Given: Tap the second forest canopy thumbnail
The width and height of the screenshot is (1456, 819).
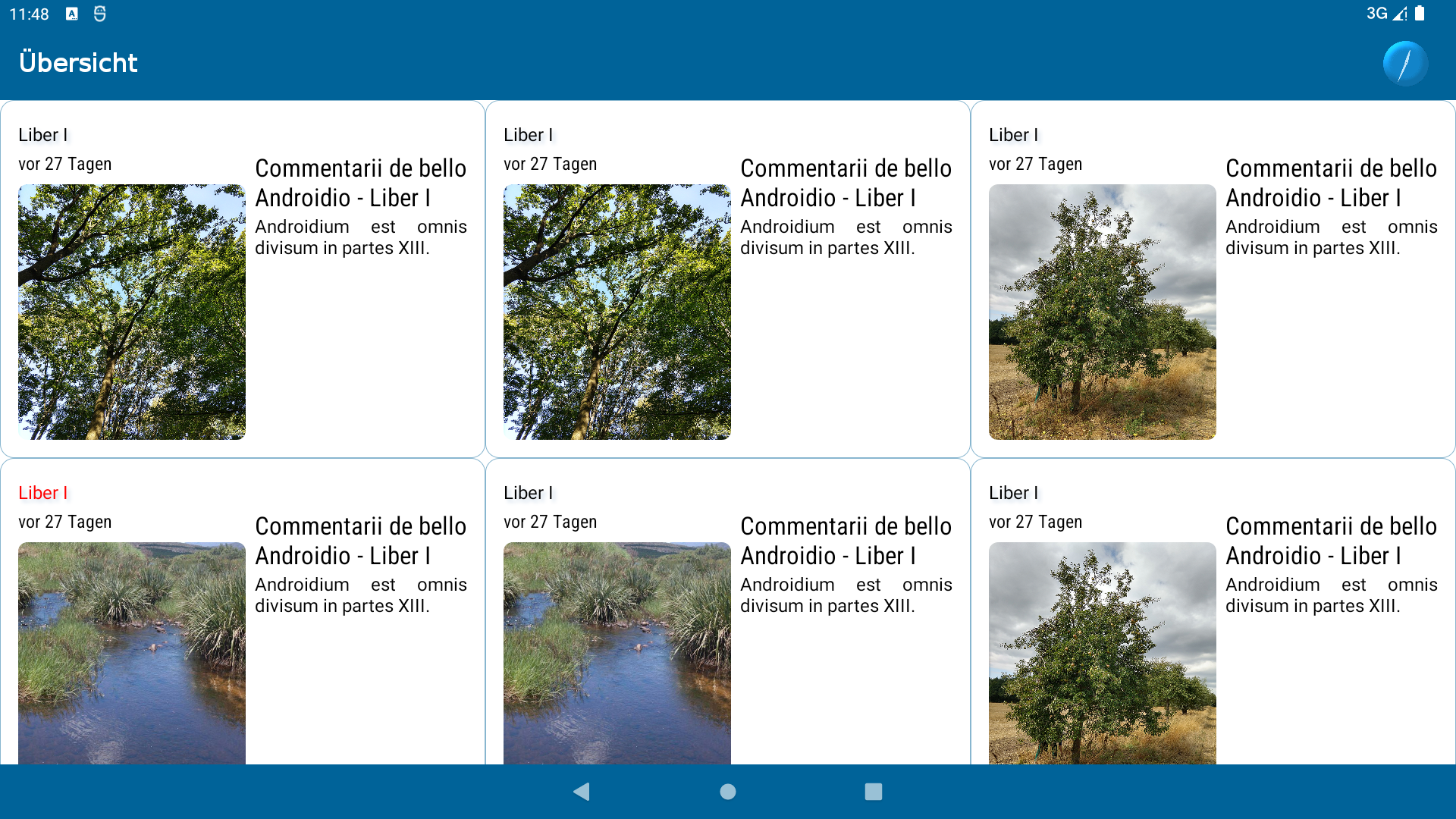Looking at the screenshot, I should pyautogui.click(x=617, y=312).
